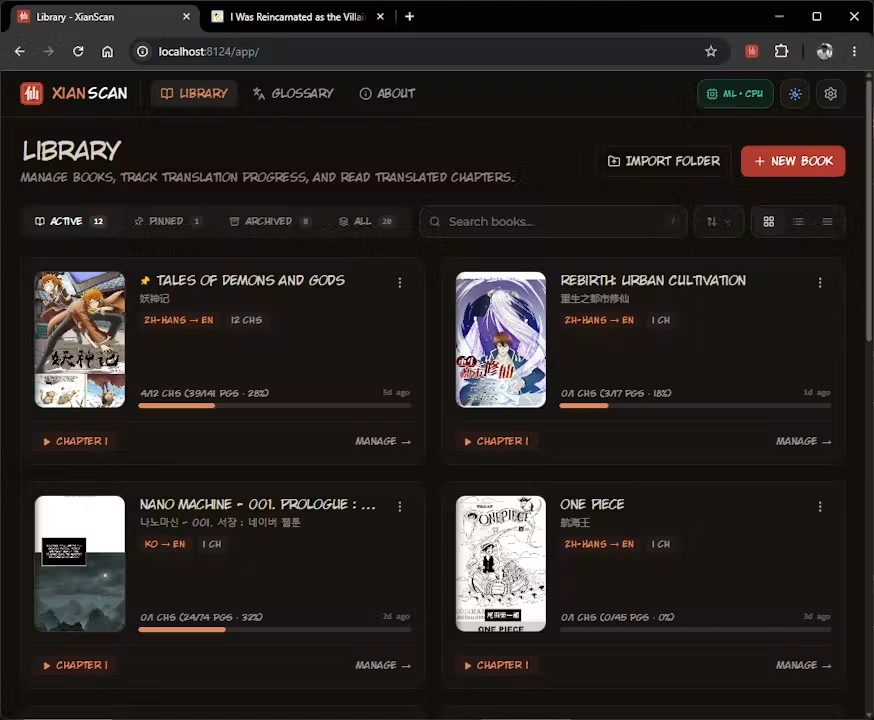The width and height of the screenshot is (874, 720).
Task: Click the KO → EN language tag
Action: (164, 544)
